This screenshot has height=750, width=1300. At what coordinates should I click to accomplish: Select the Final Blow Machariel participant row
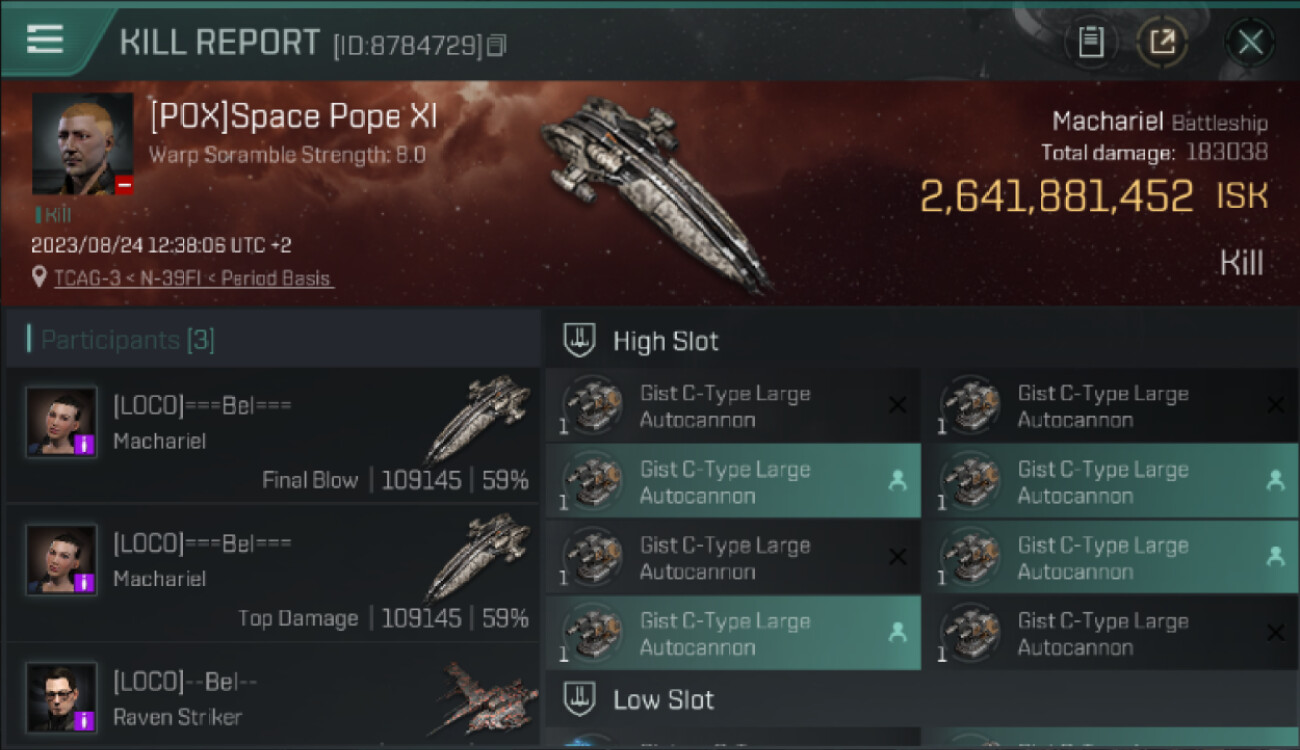point(272,436)
